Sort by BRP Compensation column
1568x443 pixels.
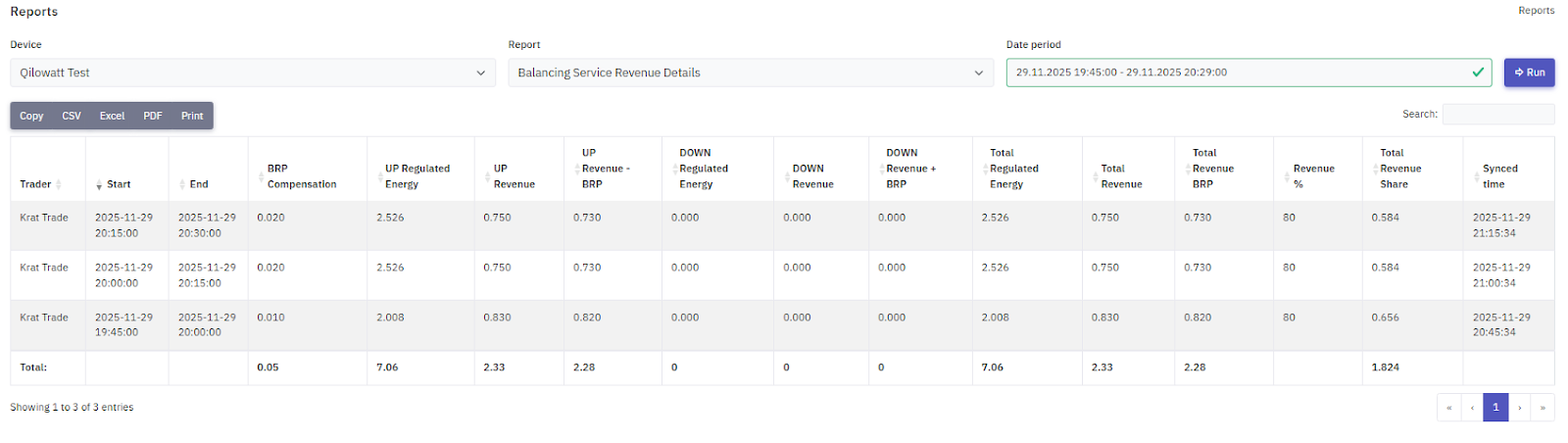(x=301, y=176)
